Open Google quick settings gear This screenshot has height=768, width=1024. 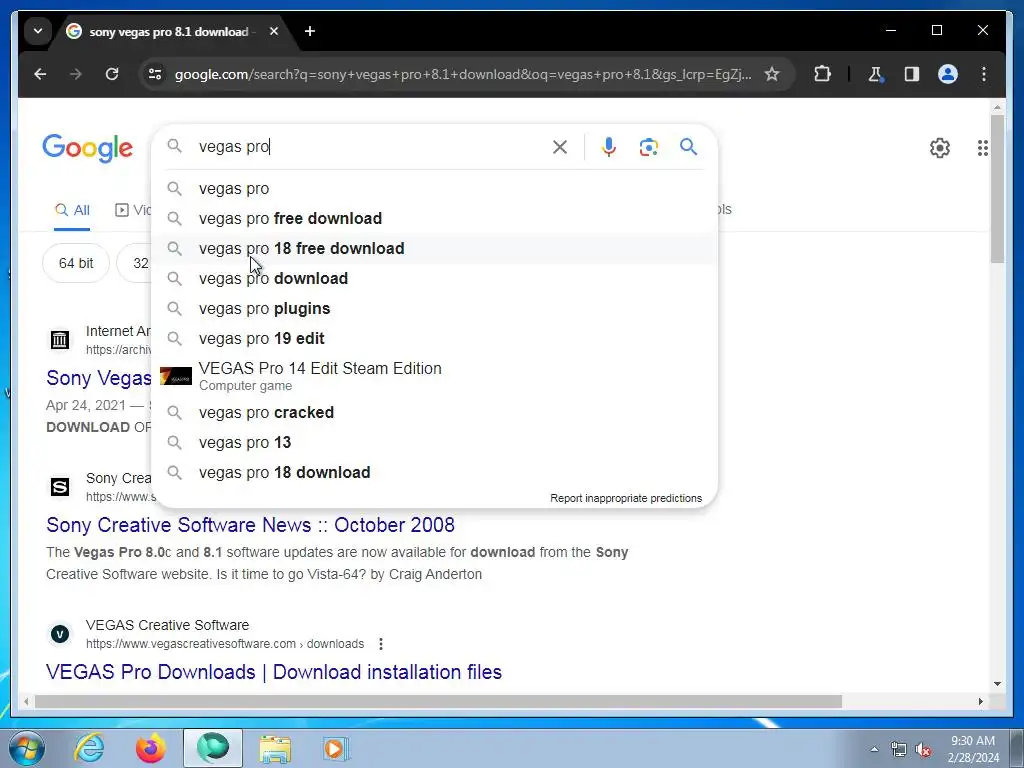940,148
